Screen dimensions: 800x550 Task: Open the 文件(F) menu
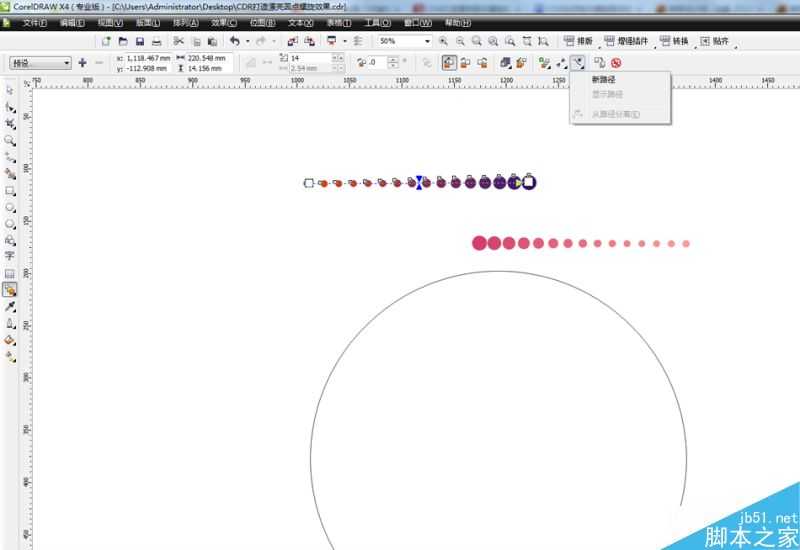click(x=34, y=22)
